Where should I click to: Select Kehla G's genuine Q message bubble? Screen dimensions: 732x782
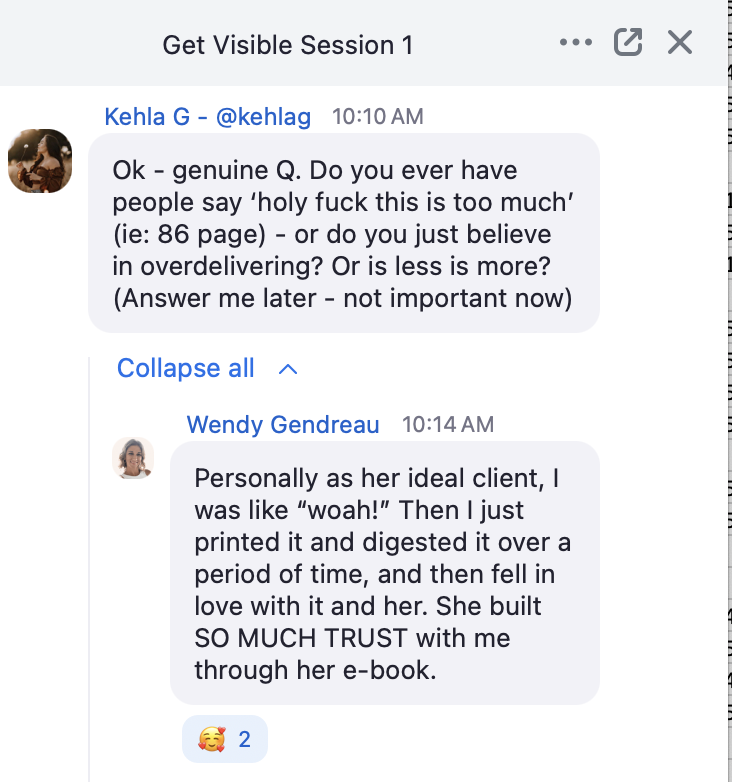coord(344,233)
